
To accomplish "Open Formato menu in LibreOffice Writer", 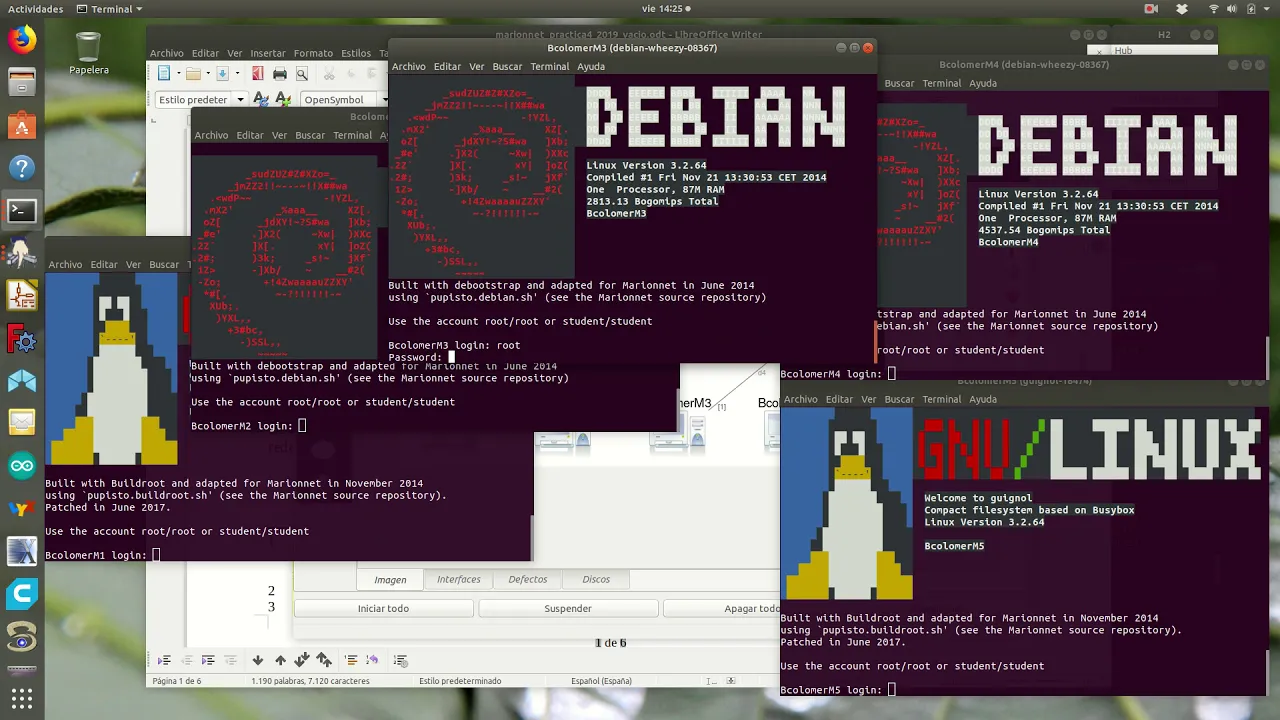I will pos(313,53).
